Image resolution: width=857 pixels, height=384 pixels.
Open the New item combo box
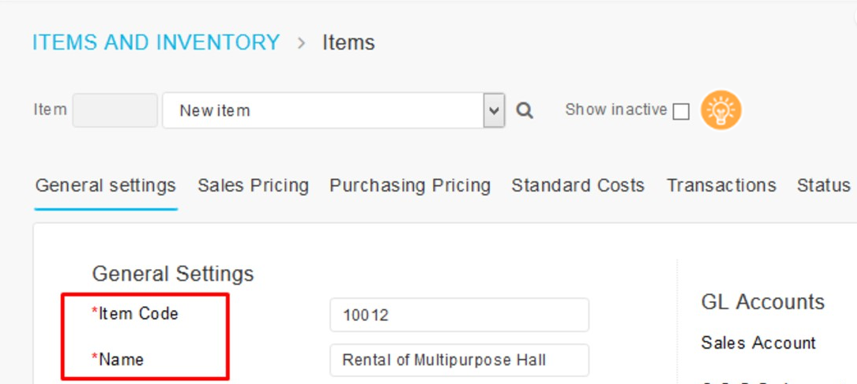333,110
